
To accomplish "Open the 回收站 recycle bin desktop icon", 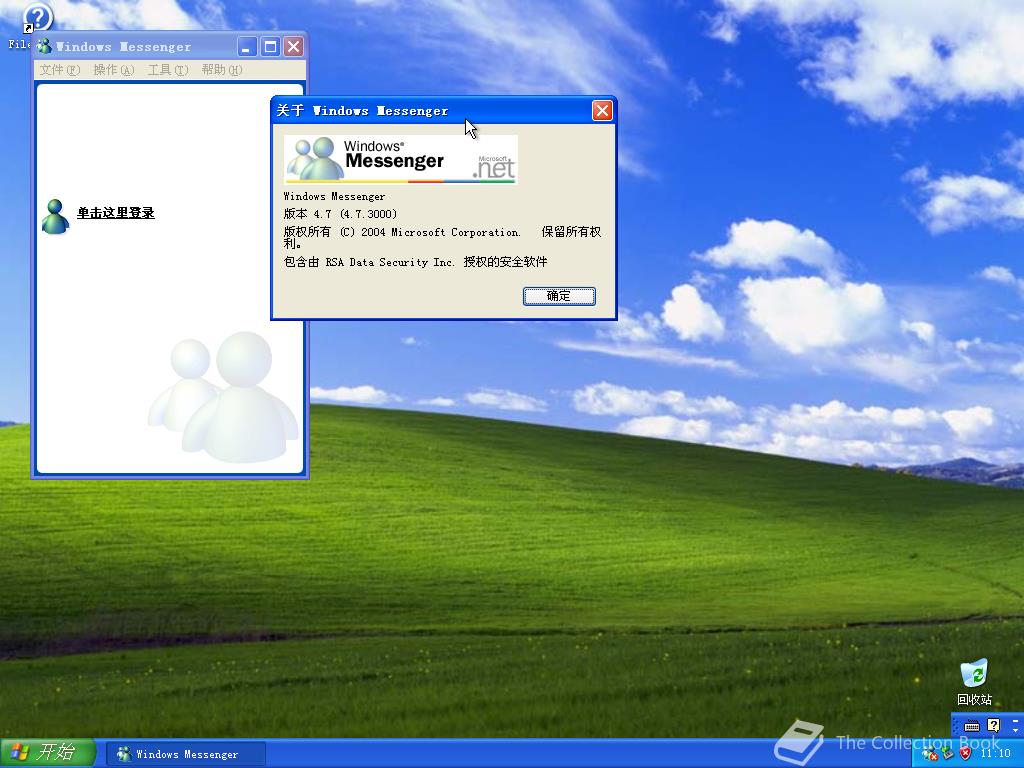I will (x=974, y=682).
